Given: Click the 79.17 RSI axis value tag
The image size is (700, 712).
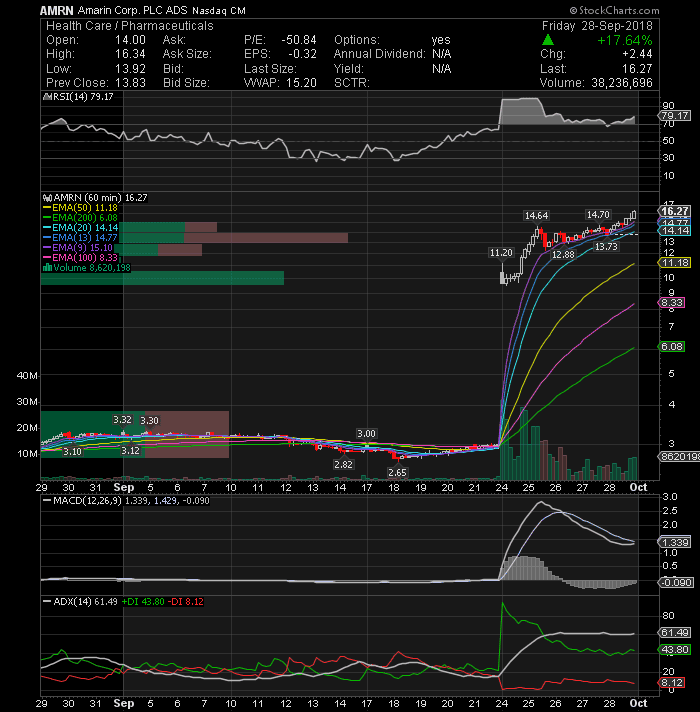Looking at the screenshot, I should 674,116.
